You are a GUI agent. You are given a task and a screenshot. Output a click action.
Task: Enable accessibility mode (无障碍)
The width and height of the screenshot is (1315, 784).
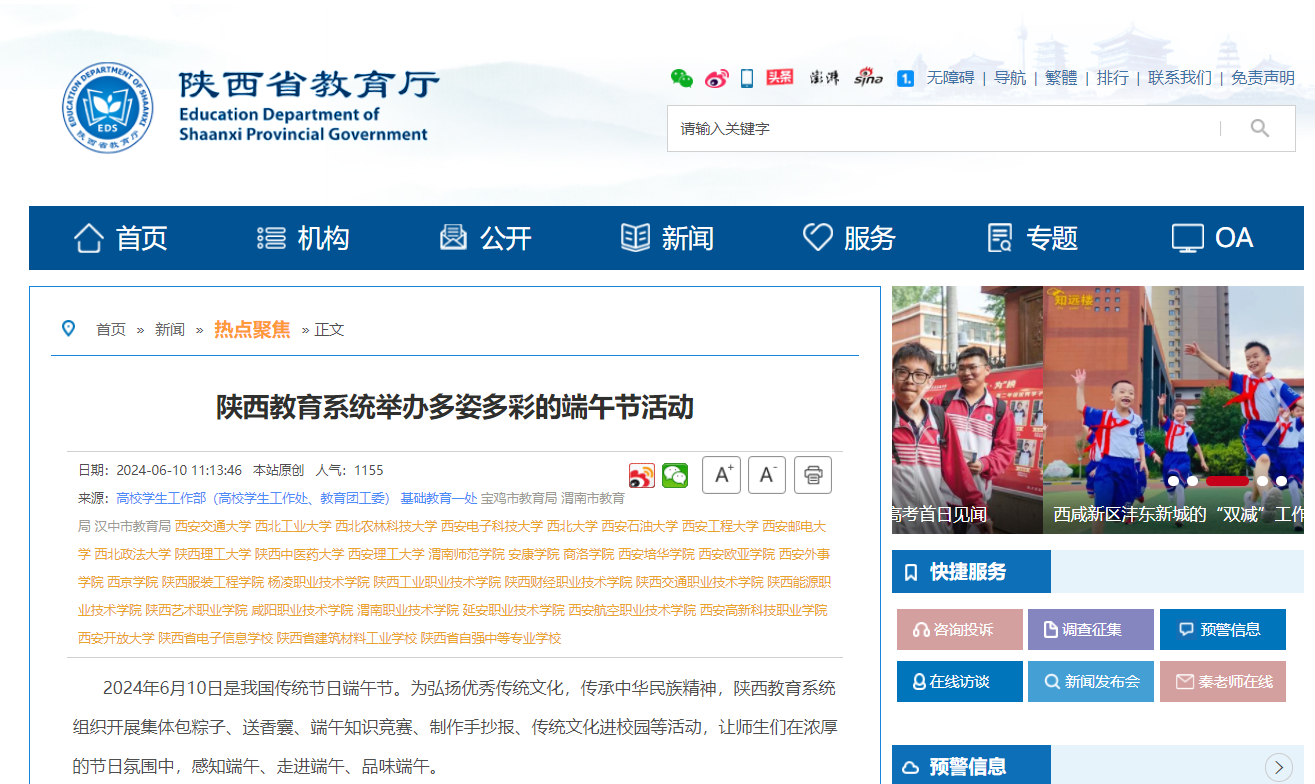point(950,78)
